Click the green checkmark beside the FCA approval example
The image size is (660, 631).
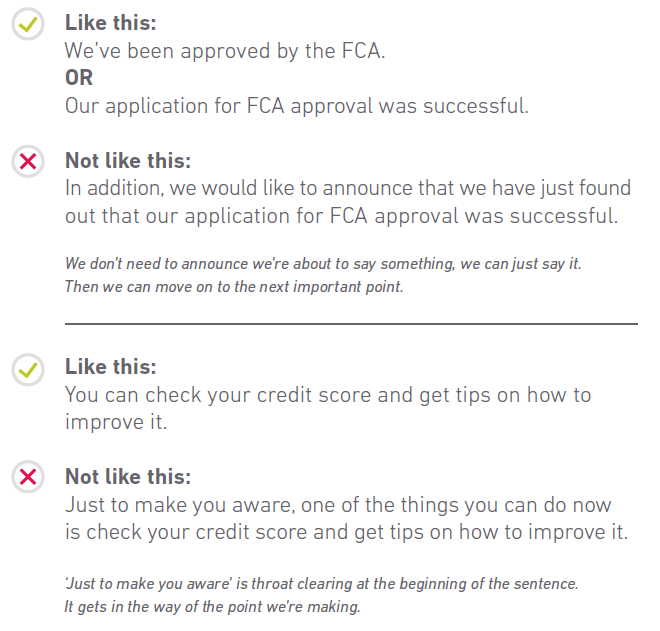point(28,25)
